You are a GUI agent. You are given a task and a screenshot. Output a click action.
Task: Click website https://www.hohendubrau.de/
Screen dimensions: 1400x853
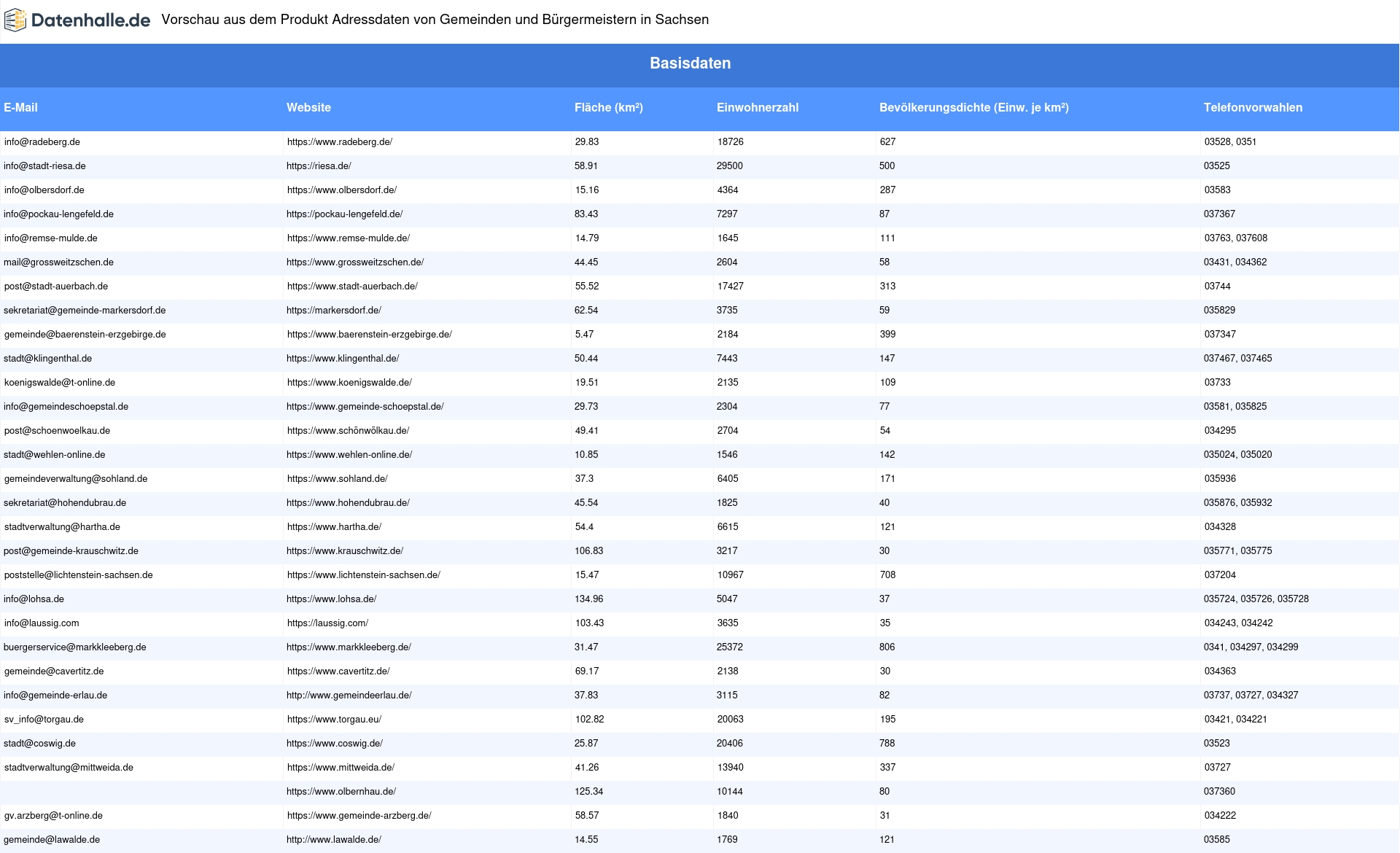coord(348,503)
